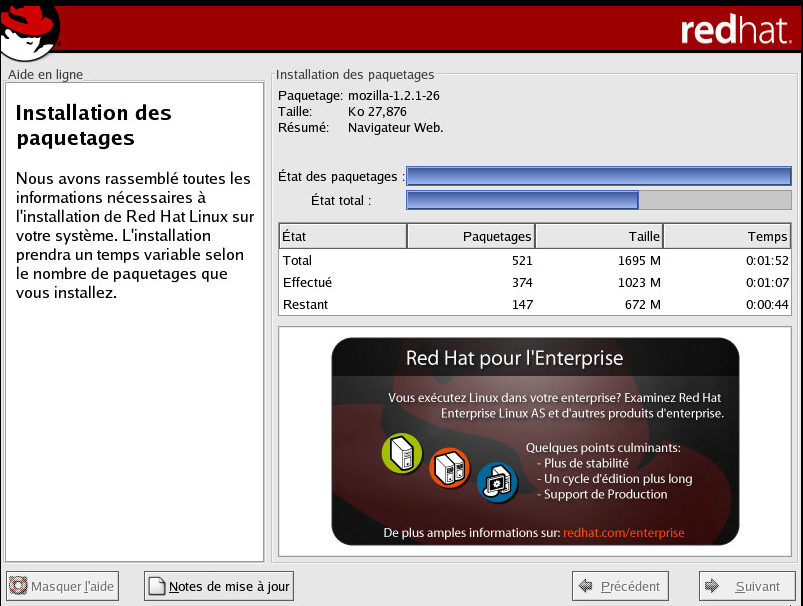803x606 pixels.
Task: Click the État des paquetages progress bar
Action: pyautogui.click(x=599, y=176)
